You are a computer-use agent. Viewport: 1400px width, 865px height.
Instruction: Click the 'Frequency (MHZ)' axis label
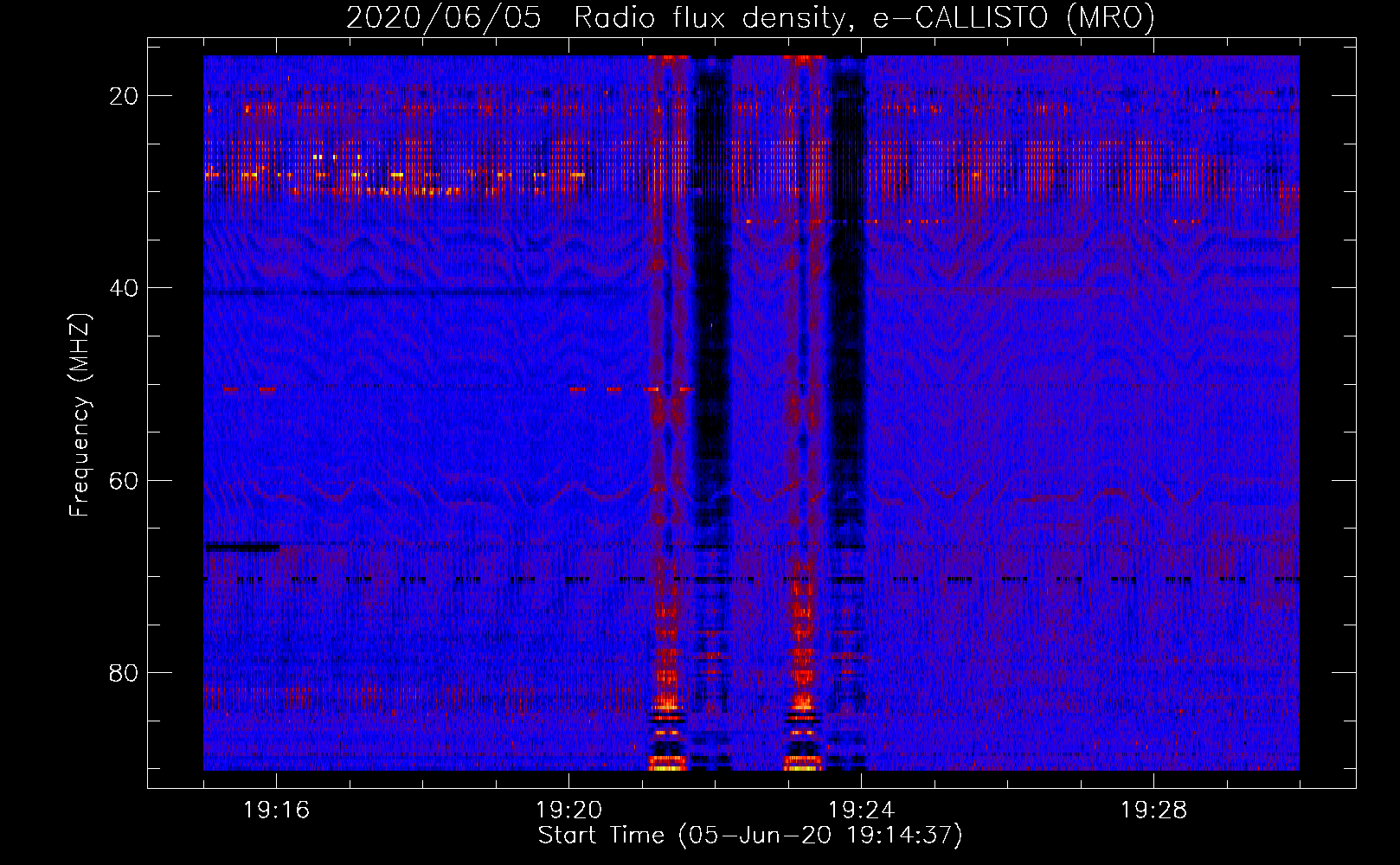(x=80, y=415)
